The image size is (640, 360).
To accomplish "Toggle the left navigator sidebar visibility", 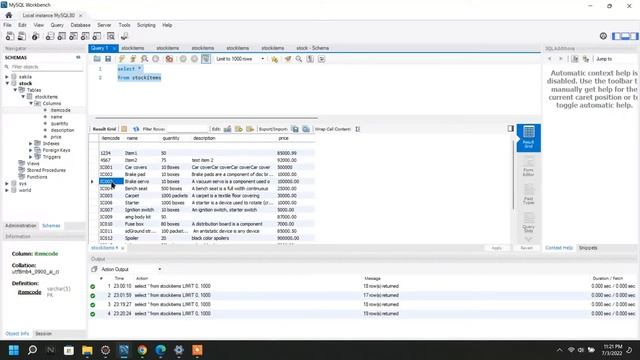I will [616, 36].
